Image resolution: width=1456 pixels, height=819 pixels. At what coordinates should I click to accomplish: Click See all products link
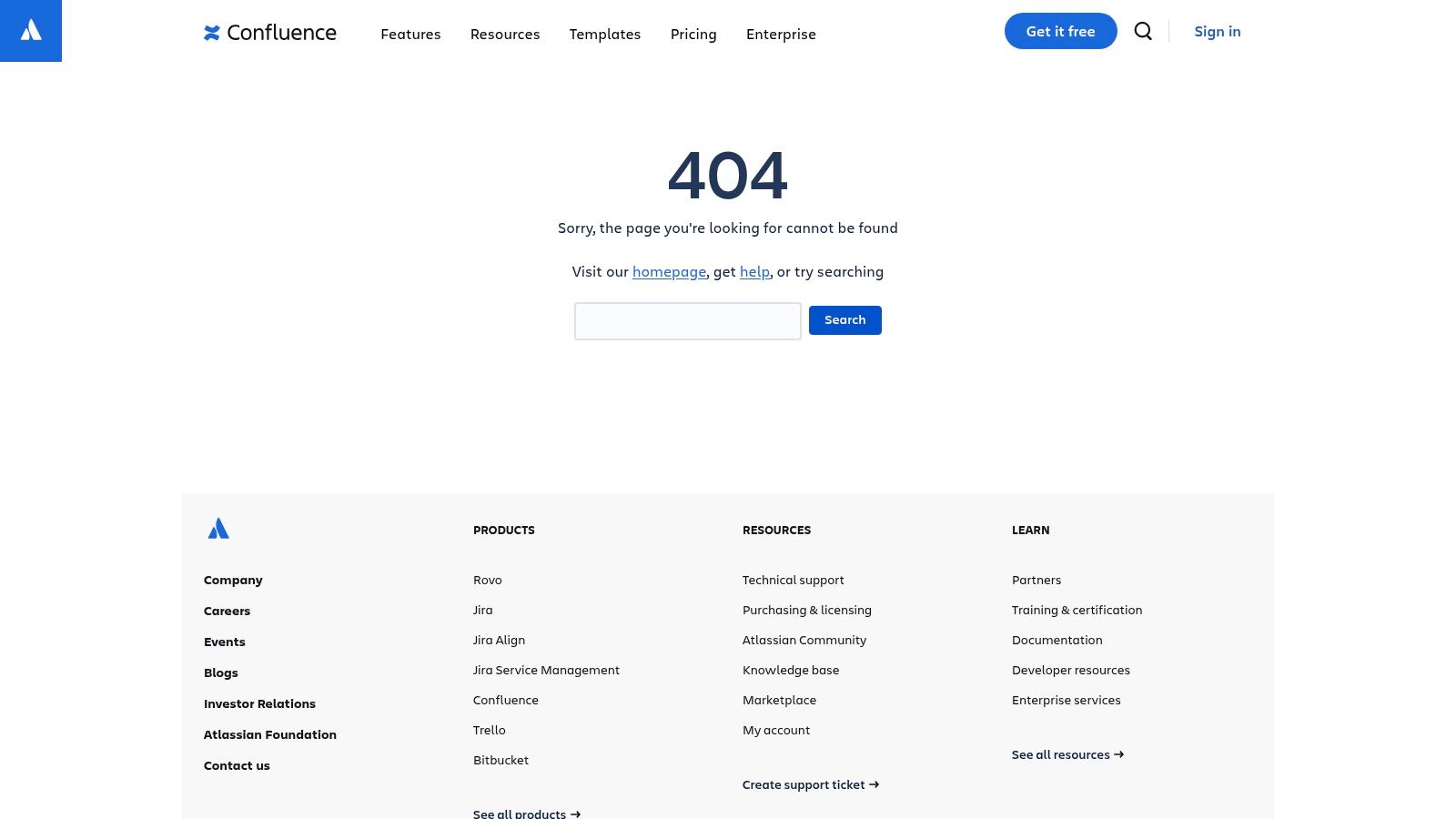pos(527,814)
